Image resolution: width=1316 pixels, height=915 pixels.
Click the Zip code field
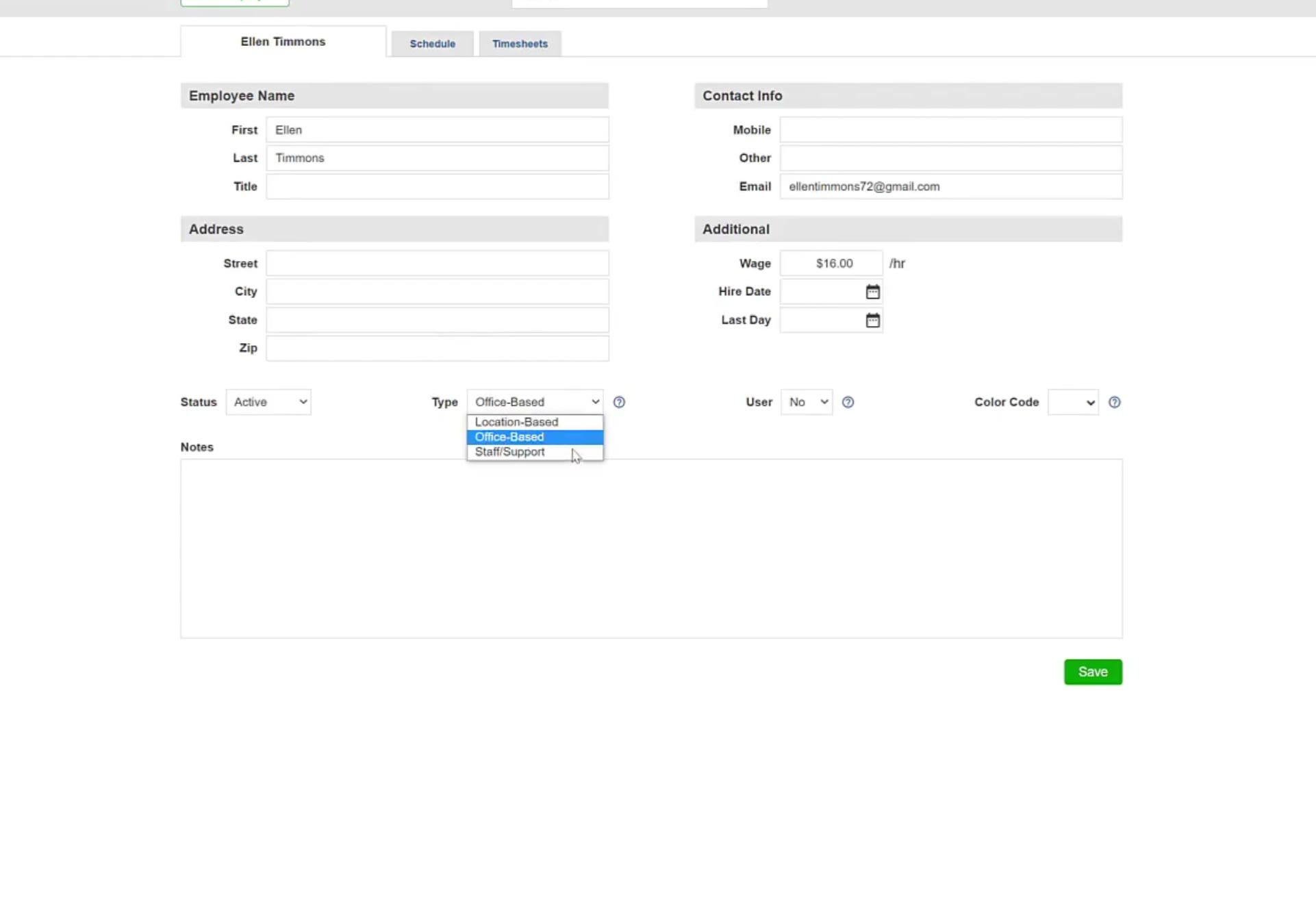click(438, 349)
